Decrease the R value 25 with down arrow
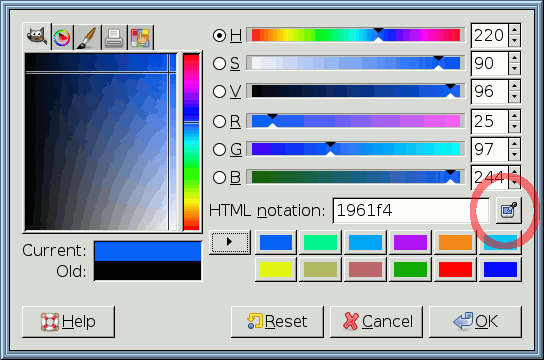The width and height of the screenshot is (544, 360). 515,127
